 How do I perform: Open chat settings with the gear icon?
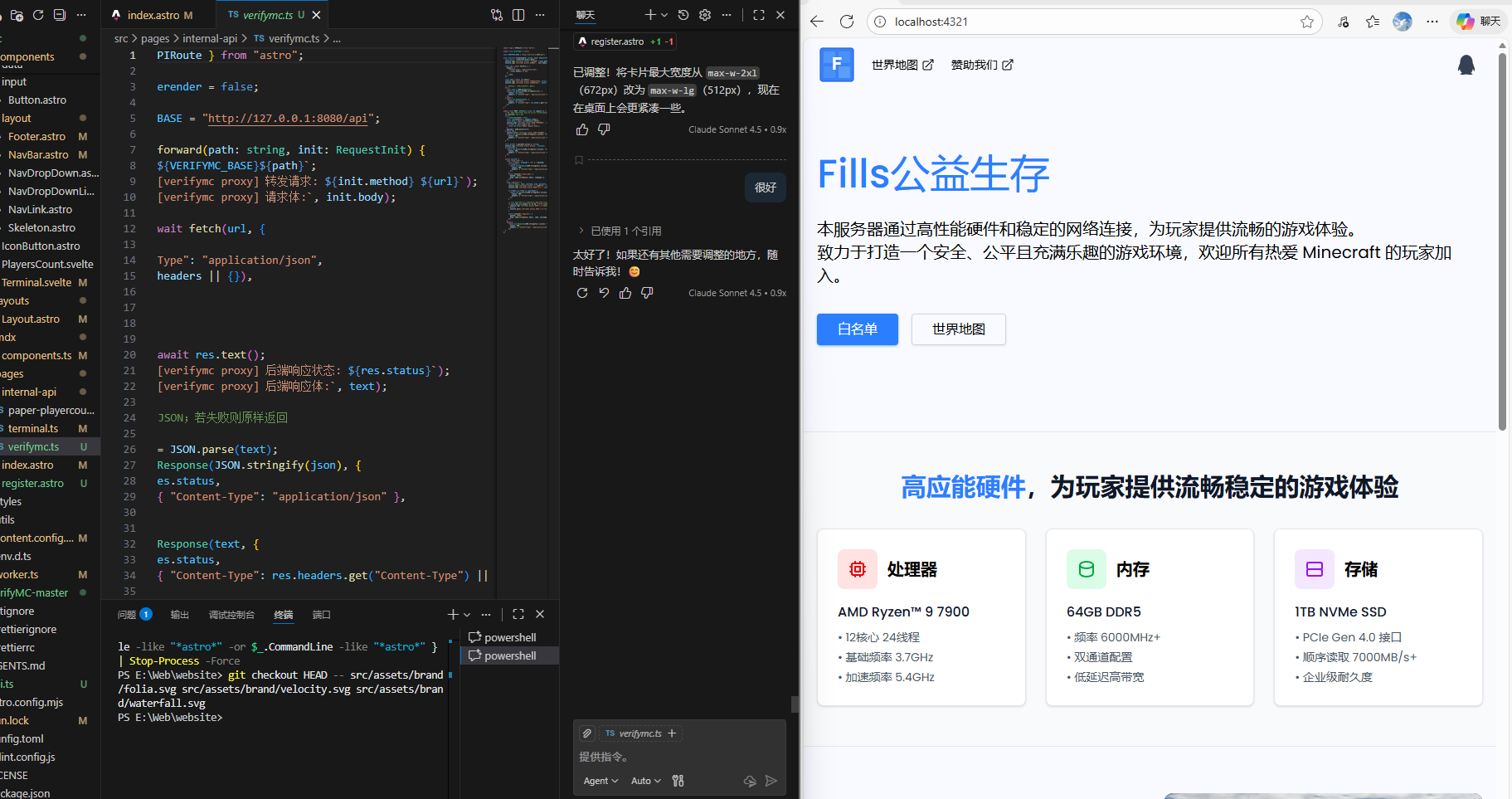coord(704,14)
